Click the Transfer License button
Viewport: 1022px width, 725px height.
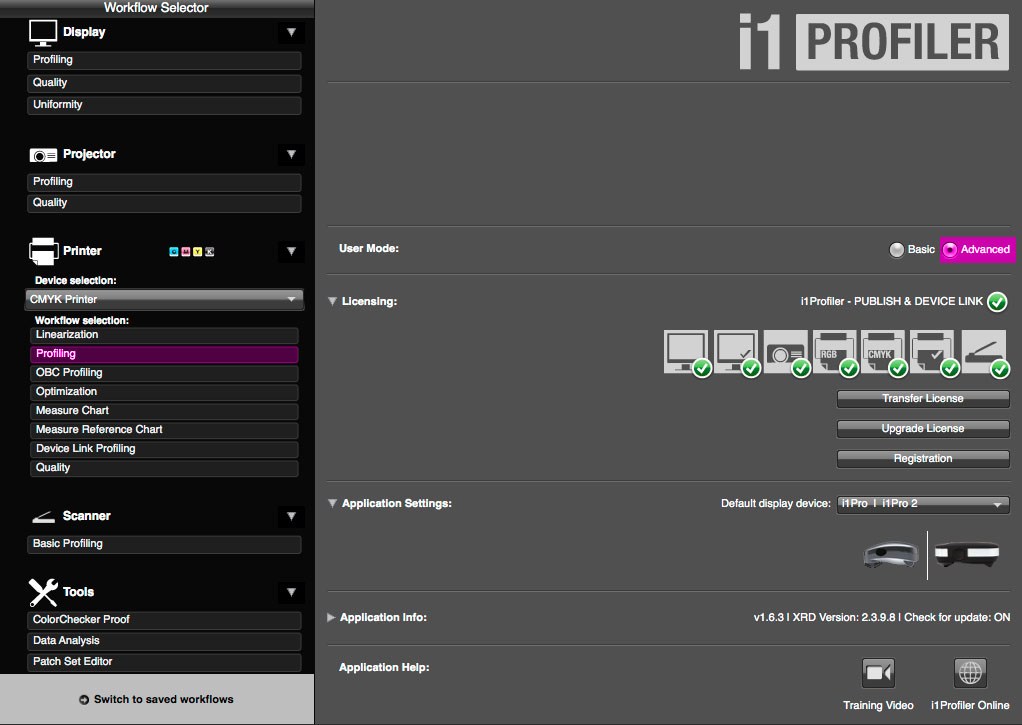pos(922,399)
